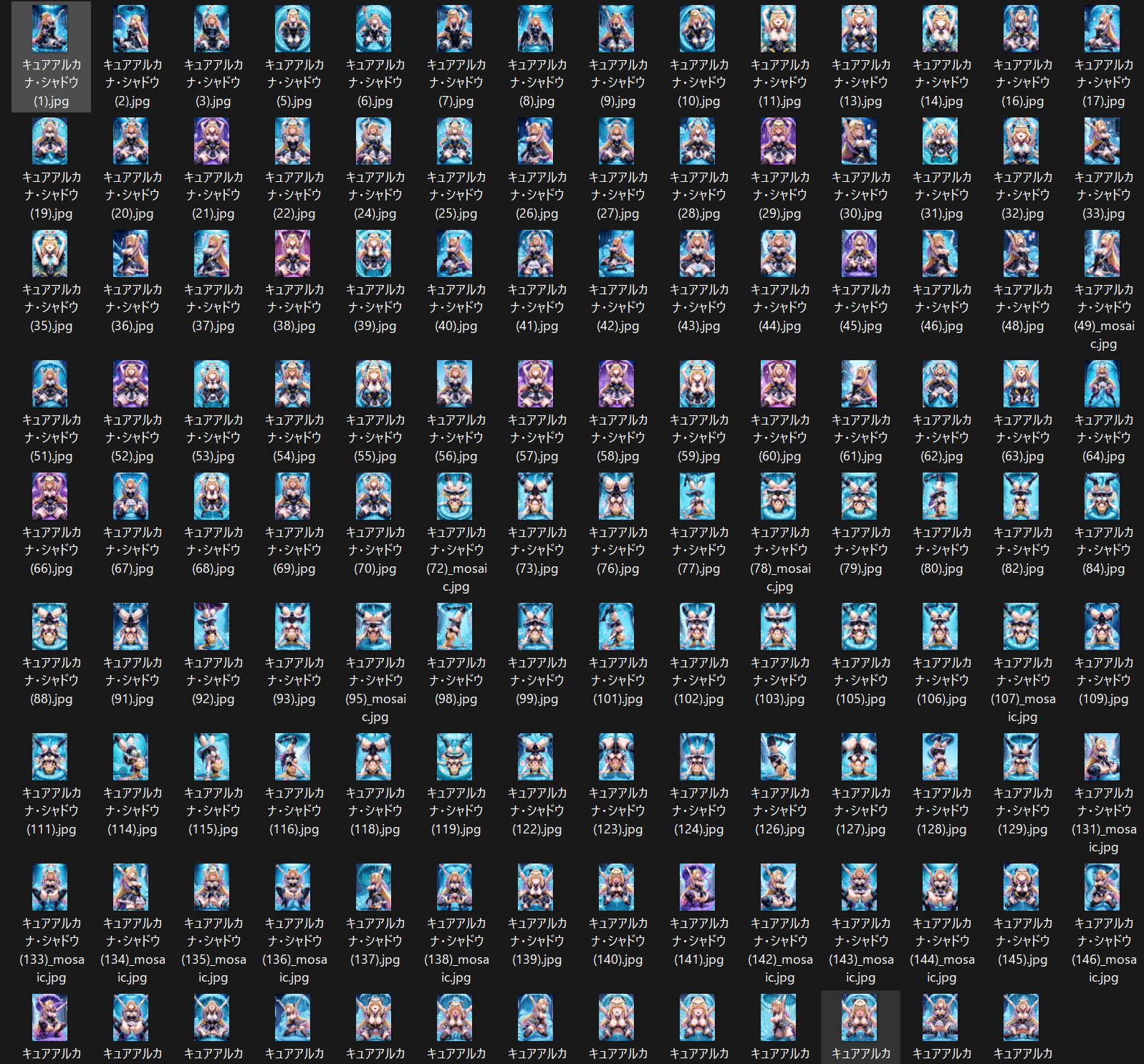Pick file (146)_mosaic.jpg
The image size is (1144, 1064).
click(1103, 924)
